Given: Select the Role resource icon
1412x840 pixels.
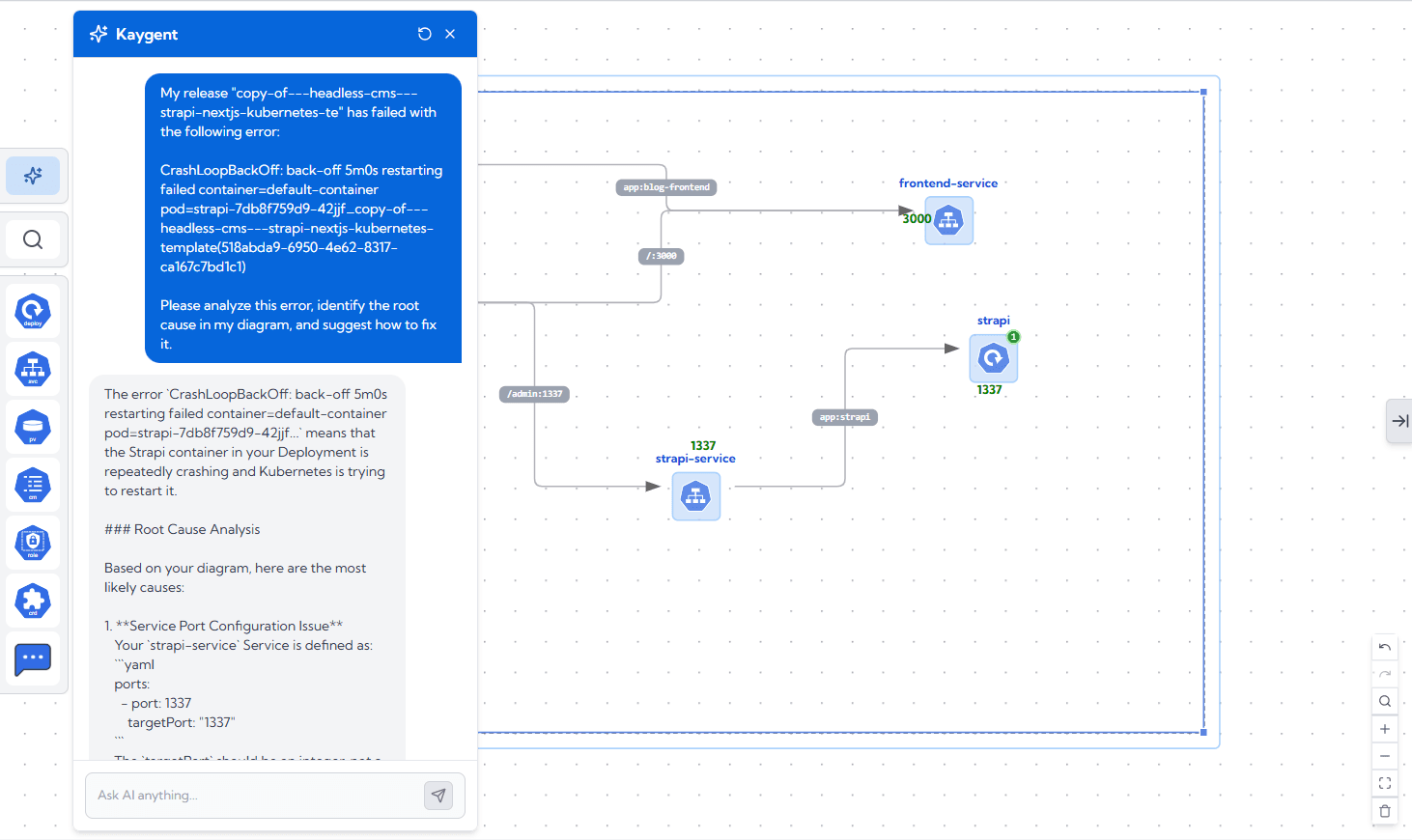Looking at the screenshot, I should coord(33,544).
